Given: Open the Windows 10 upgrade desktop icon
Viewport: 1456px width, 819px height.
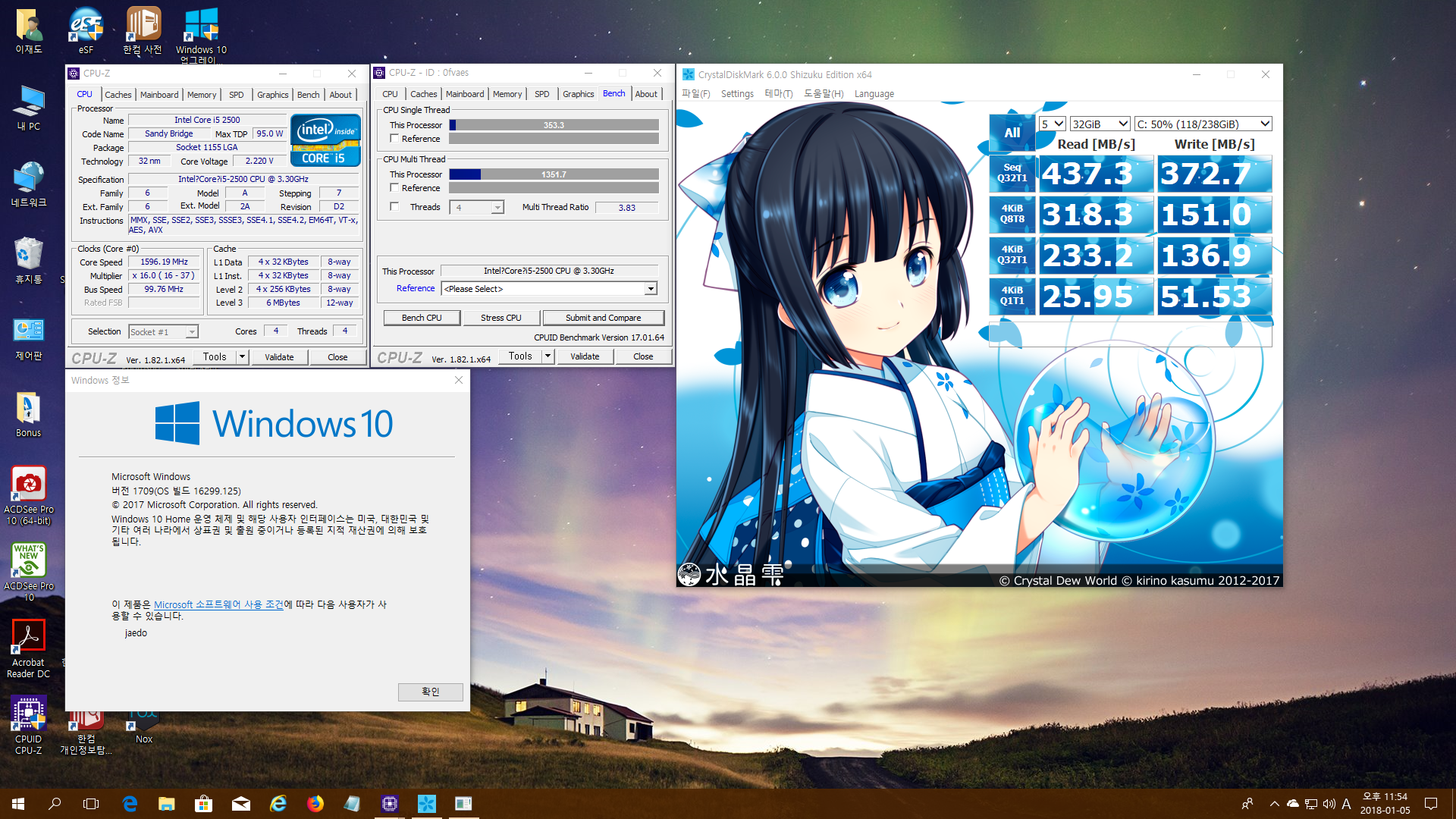Looking at the screenshot, I should tap(201, 34).
